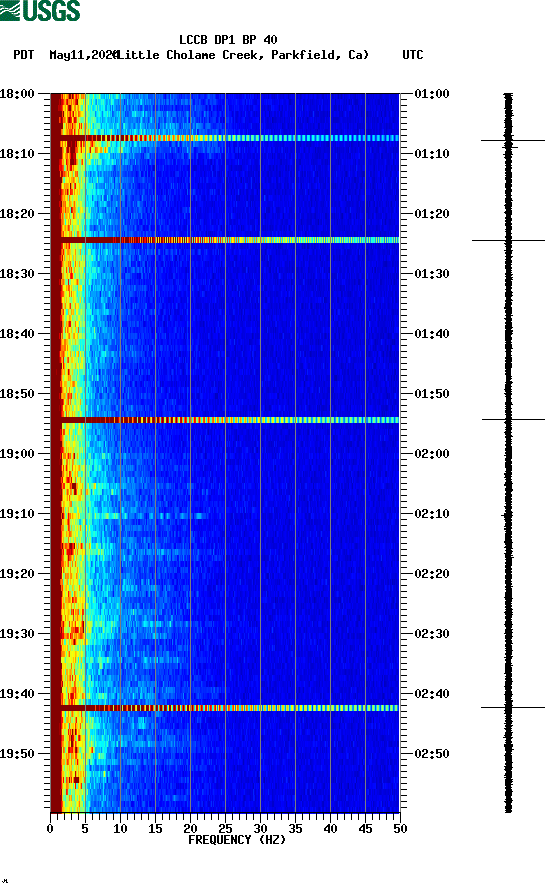Click the 'FREQUENCY (HZ)' axis title
Image resolution: width=552 pixels, height=892 pixels.
237,840
